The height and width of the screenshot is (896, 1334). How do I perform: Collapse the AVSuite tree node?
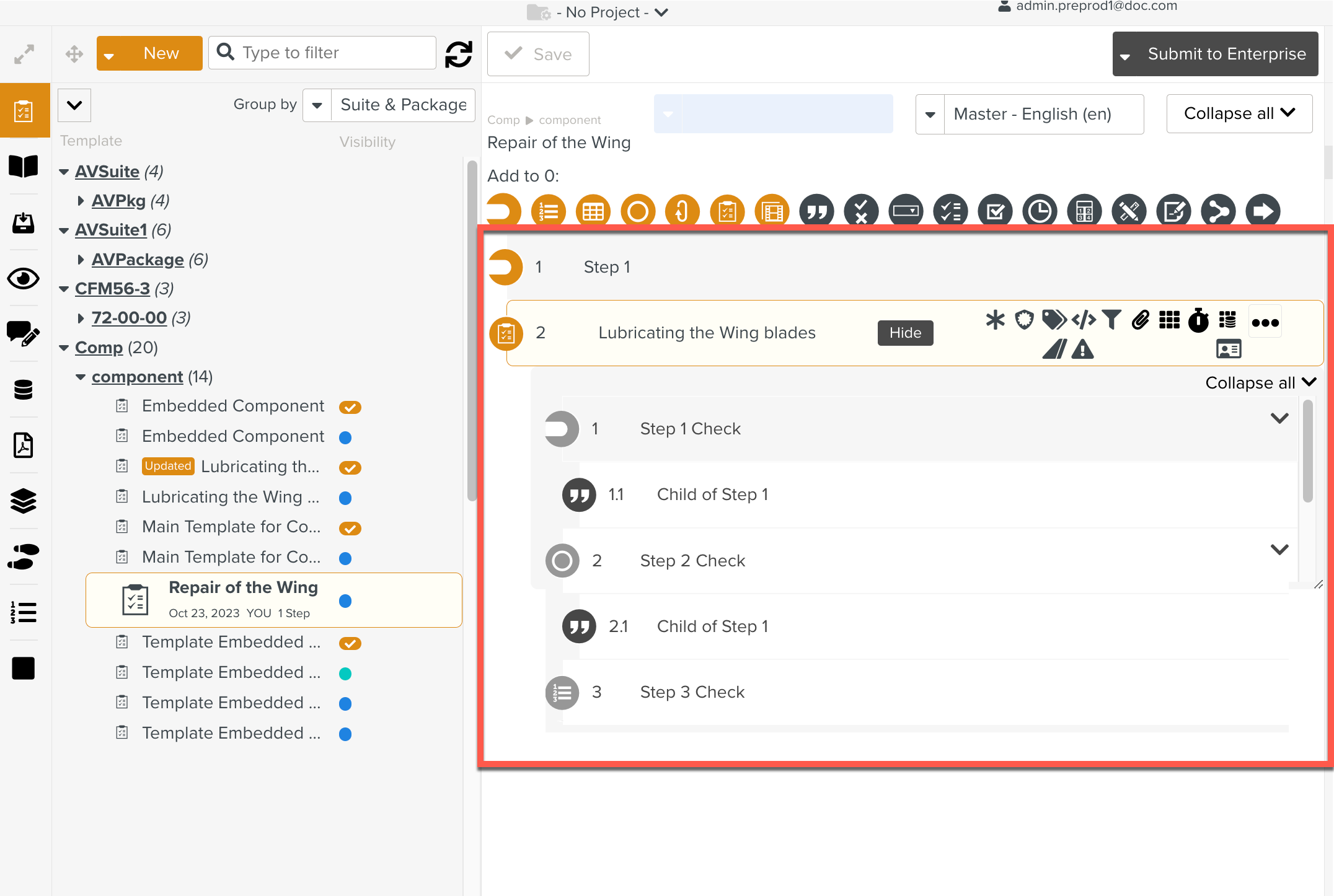63,172
